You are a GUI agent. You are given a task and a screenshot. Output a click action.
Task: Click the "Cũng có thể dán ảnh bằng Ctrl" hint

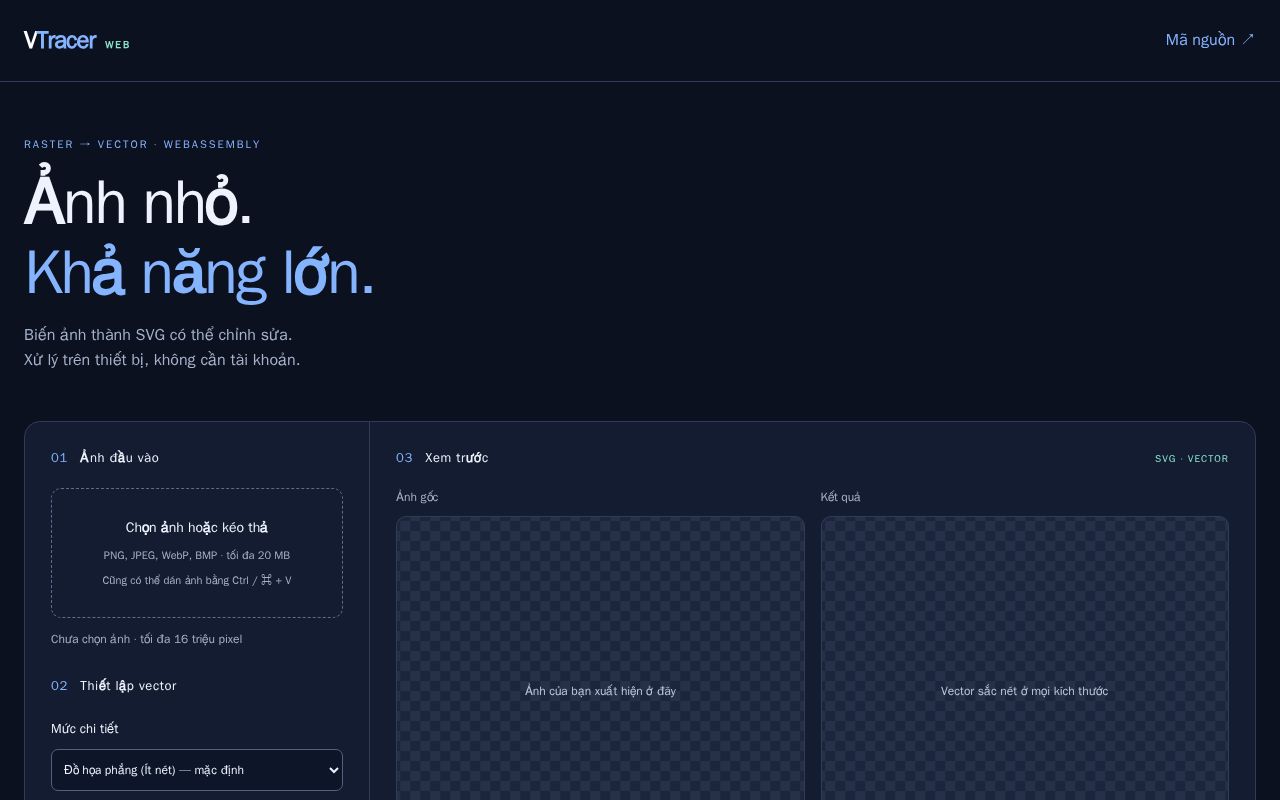(197, 580)
